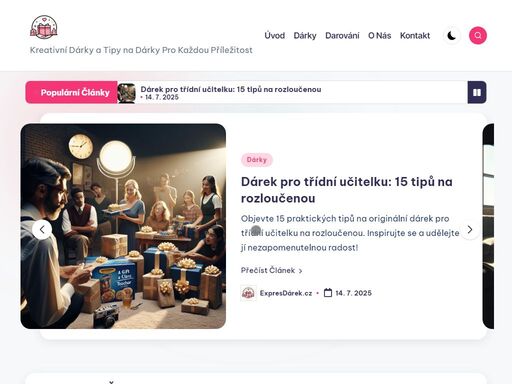Click the chevron after Přečíst Článek
The width and height of the screenshot is (512, 384).
coord(300,271)
